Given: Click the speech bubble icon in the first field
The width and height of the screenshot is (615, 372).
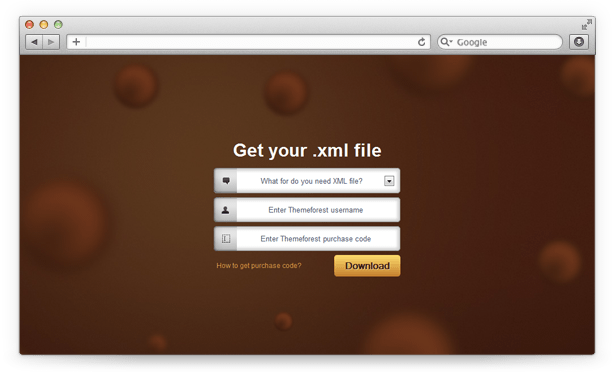Looking at the screenshot, I should (226, 181).
